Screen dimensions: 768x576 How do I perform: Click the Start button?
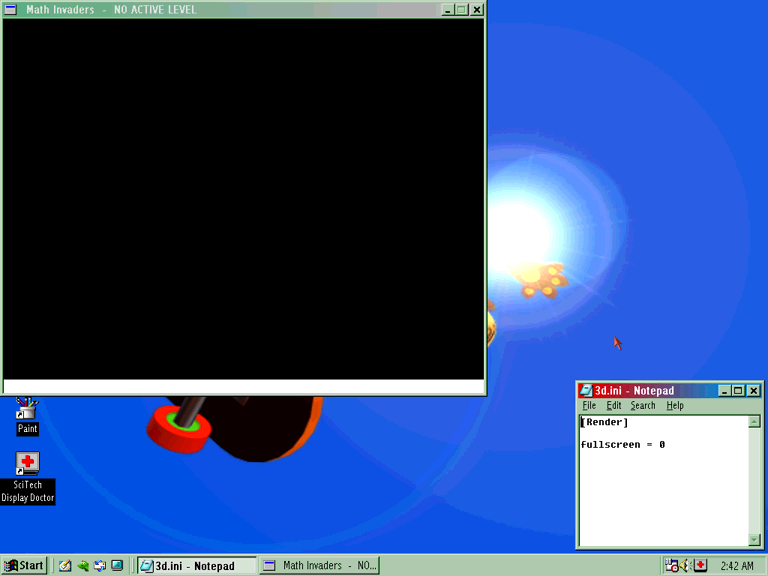click(x=24, y=565)
